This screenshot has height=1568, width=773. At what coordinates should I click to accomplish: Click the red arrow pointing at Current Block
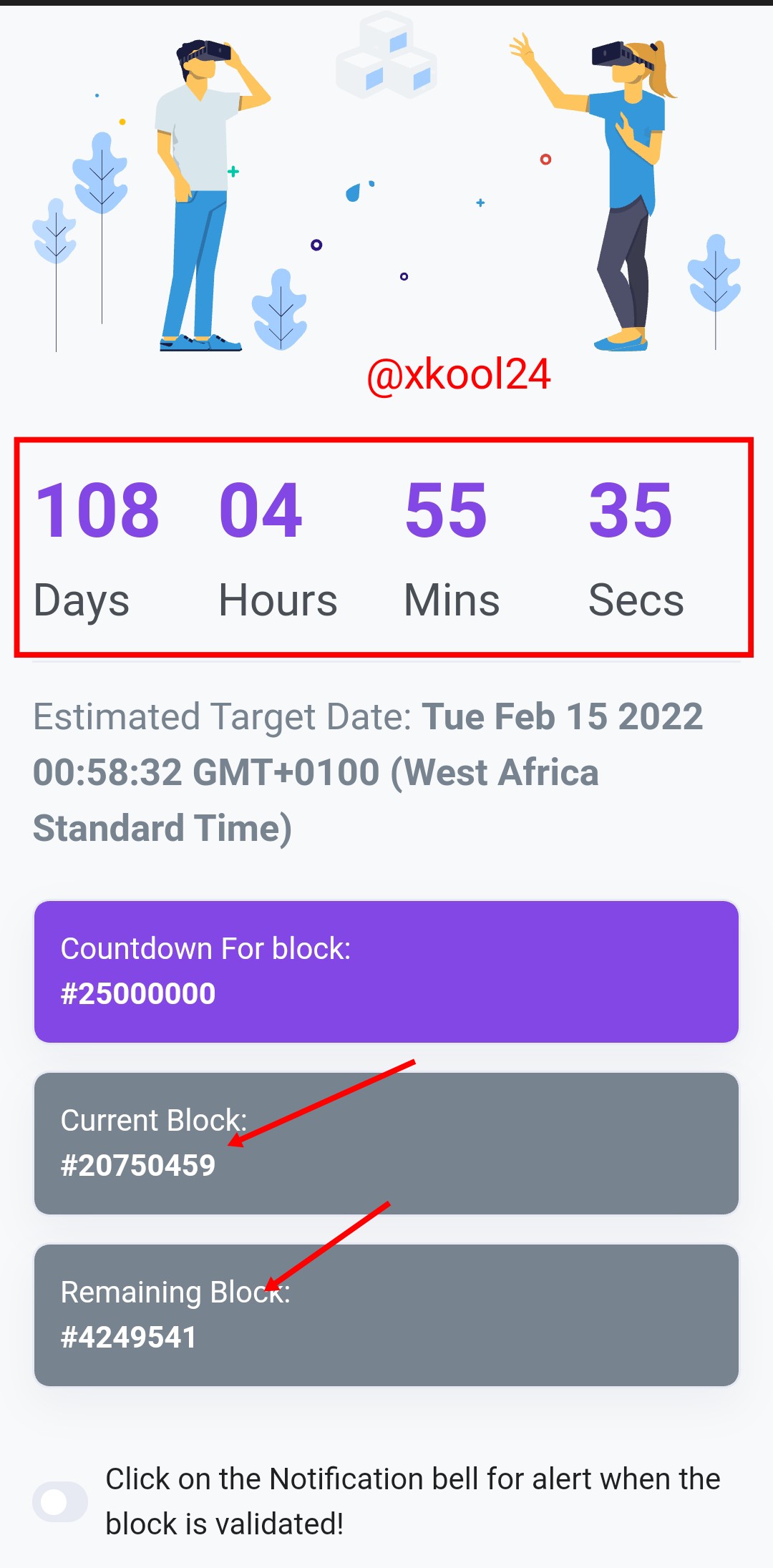(322, 1102)
